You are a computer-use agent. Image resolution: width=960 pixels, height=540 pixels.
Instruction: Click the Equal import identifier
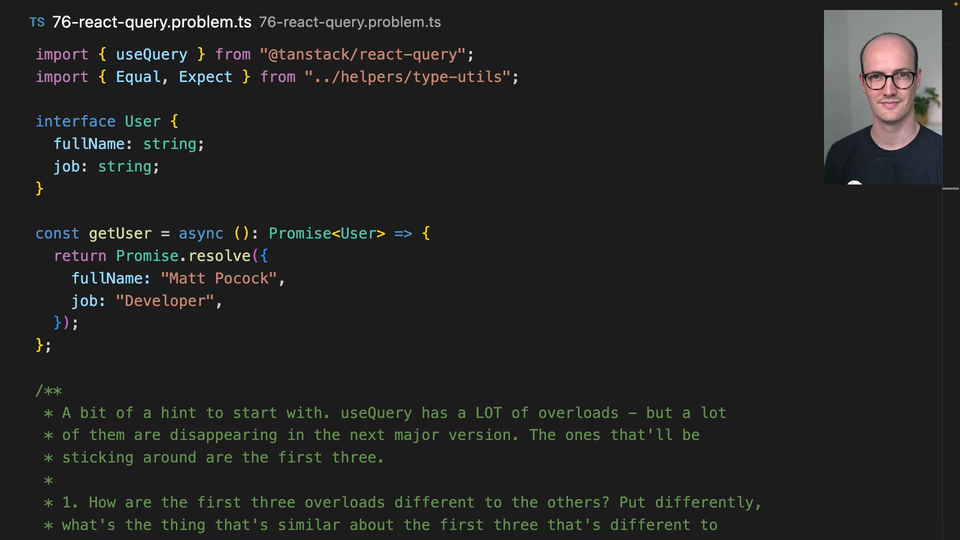[138, 76]
